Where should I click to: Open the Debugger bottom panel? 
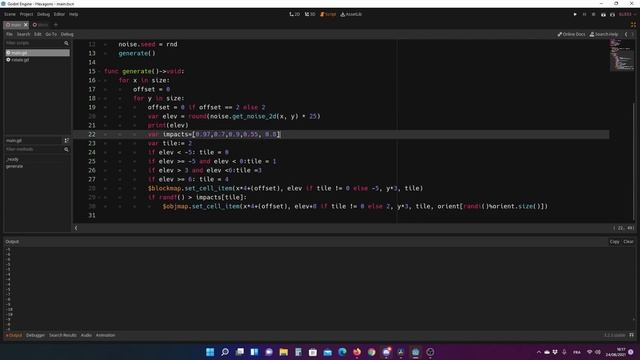click(35, 335)
